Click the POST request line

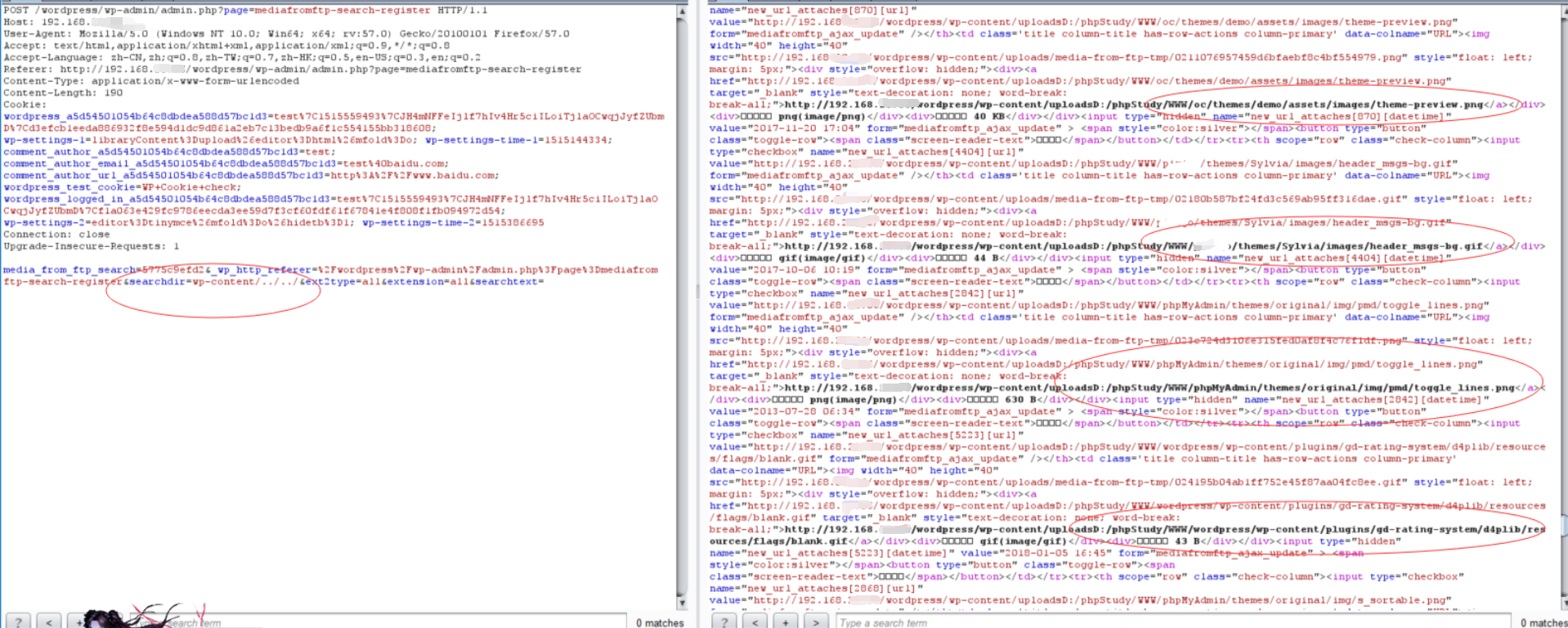click(x=245, y=11)
